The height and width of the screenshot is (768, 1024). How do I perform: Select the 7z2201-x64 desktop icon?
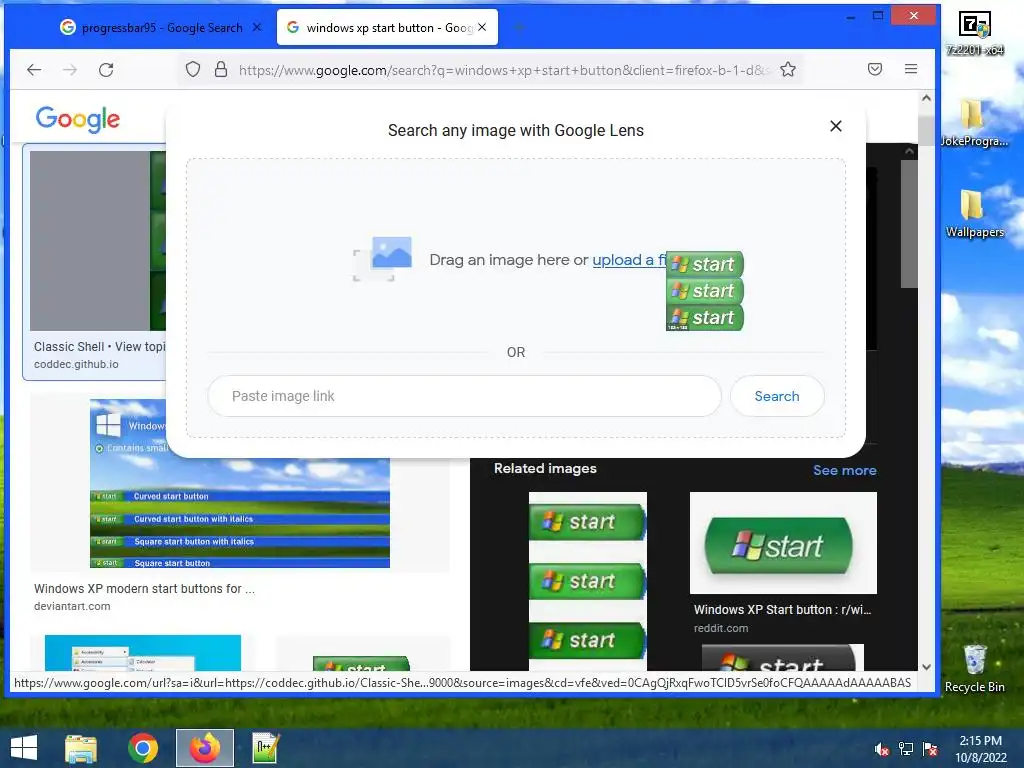point(974,33)
